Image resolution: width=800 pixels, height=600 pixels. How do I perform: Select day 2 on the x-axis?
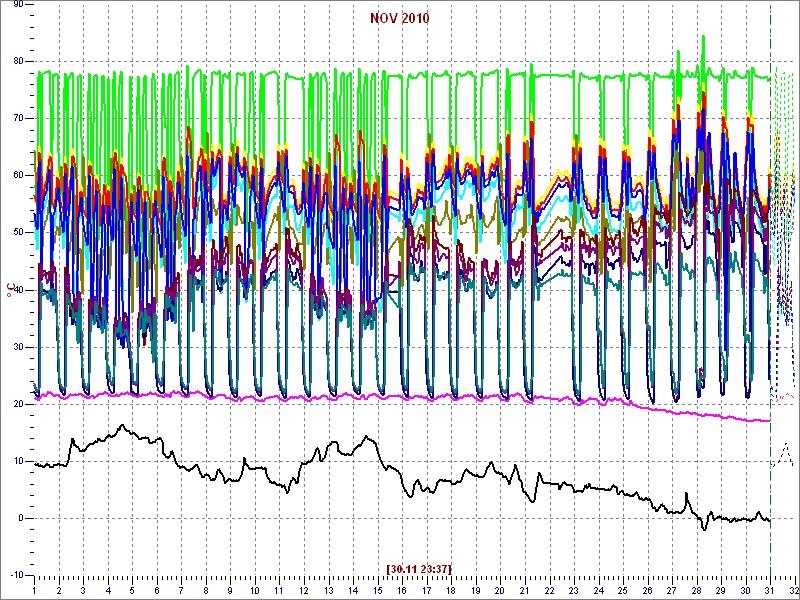point(59,590)
